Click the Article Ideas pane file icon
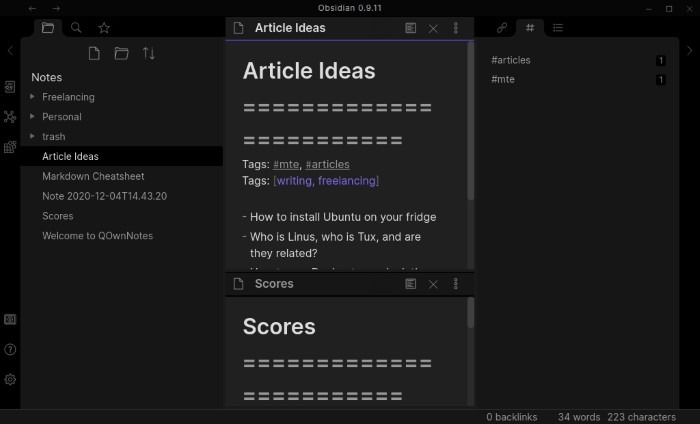Screen dimensions: 700x424 click(238, 28)
